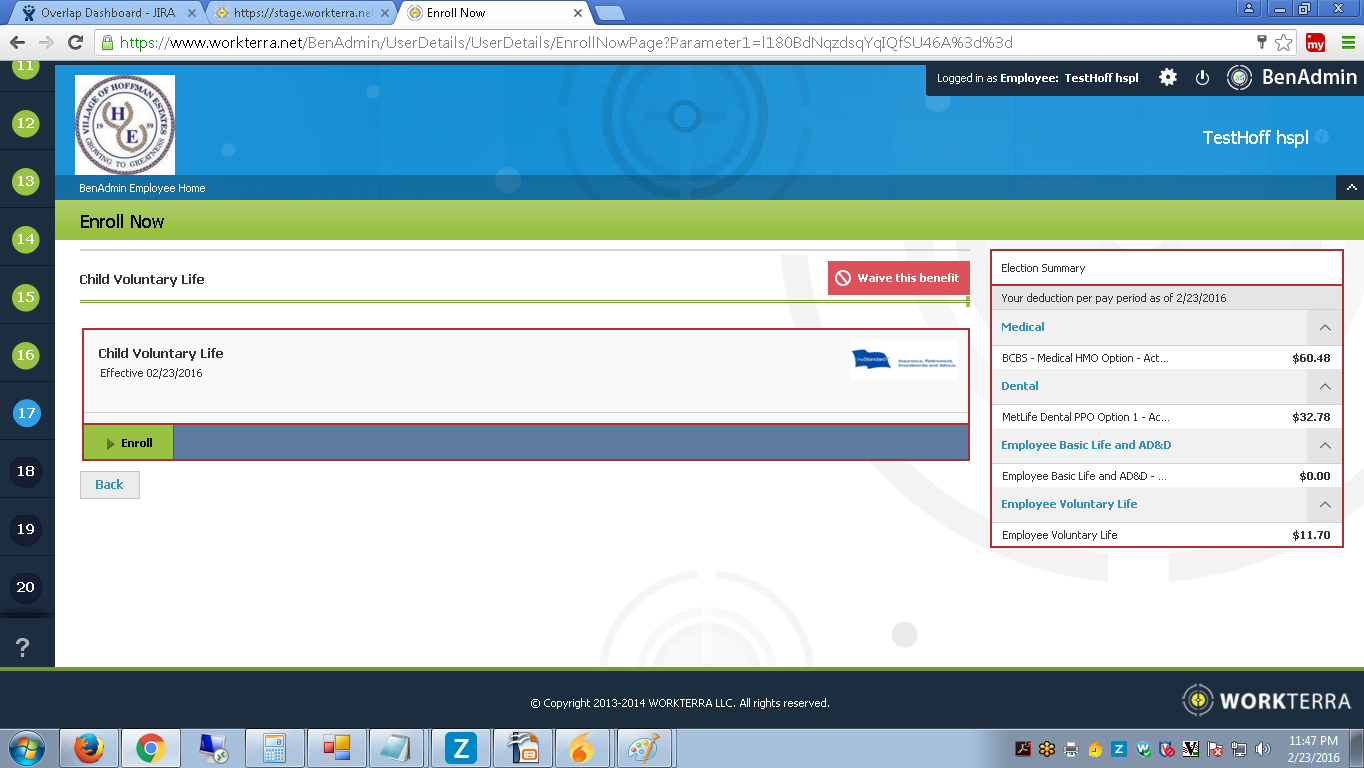Click the Village of Hoffman Estates logo
Viewport: 1364px width, 768px height.
point(125,125)
